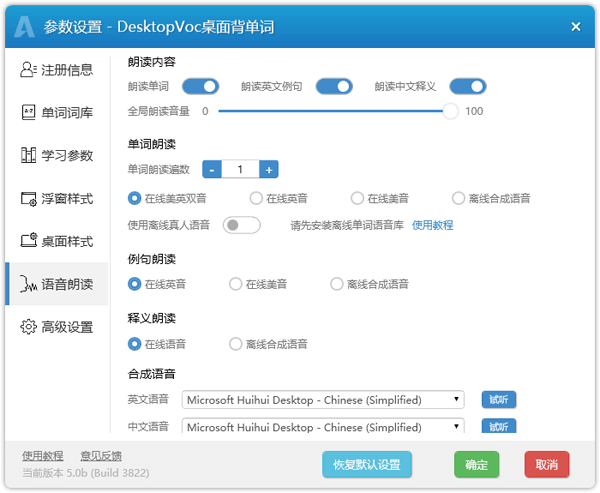This screenshot has height=493, width=600.
Task: Click the 注册信息 user icon in sidebar
Action: (28, 70)
